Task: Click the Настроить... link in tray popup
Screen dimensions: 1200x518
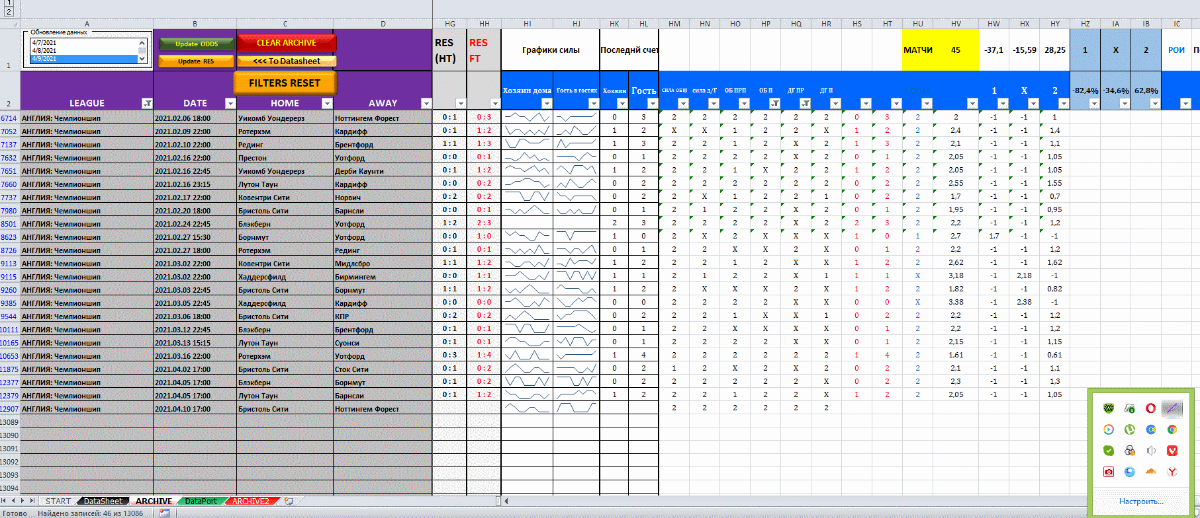Action: pos(1140,500)
